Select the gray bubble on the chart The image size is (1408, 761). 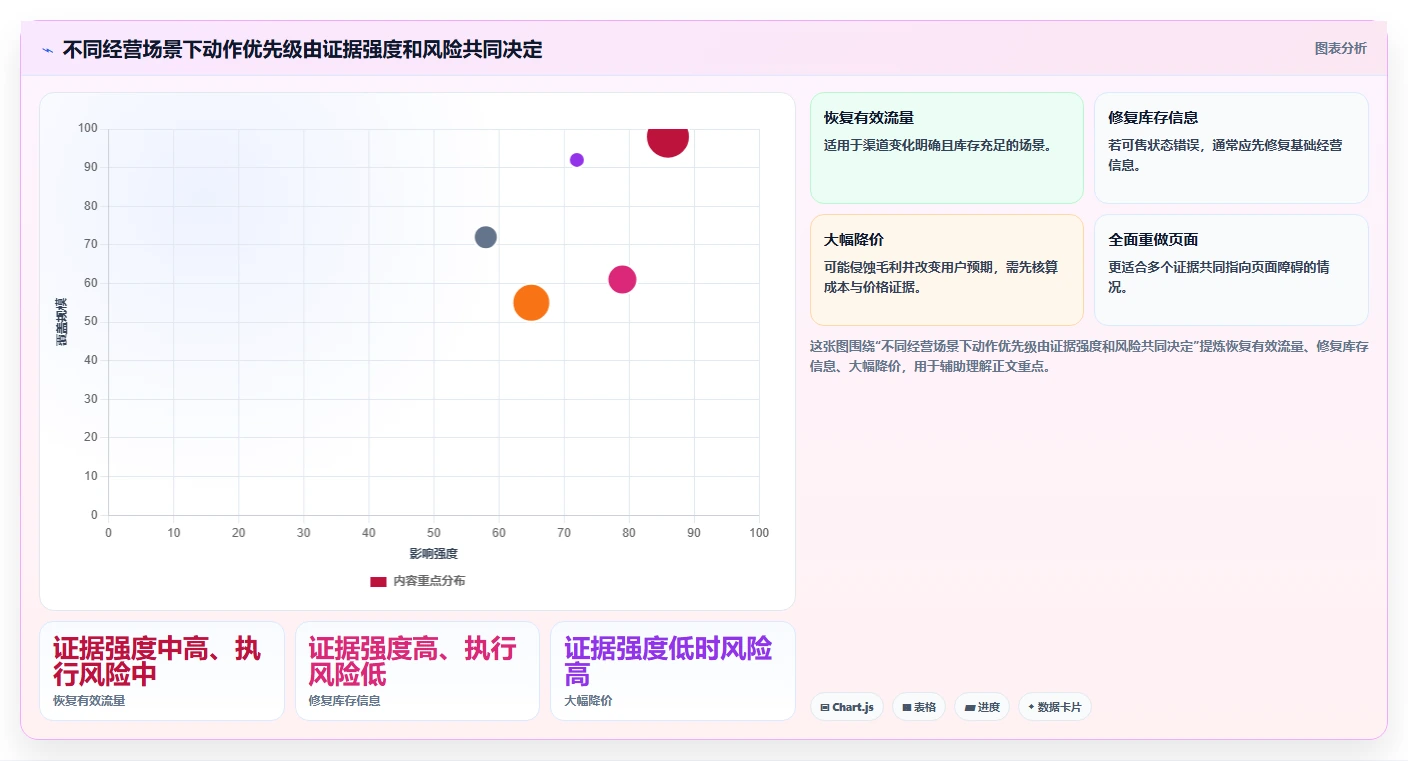point(486,237)
